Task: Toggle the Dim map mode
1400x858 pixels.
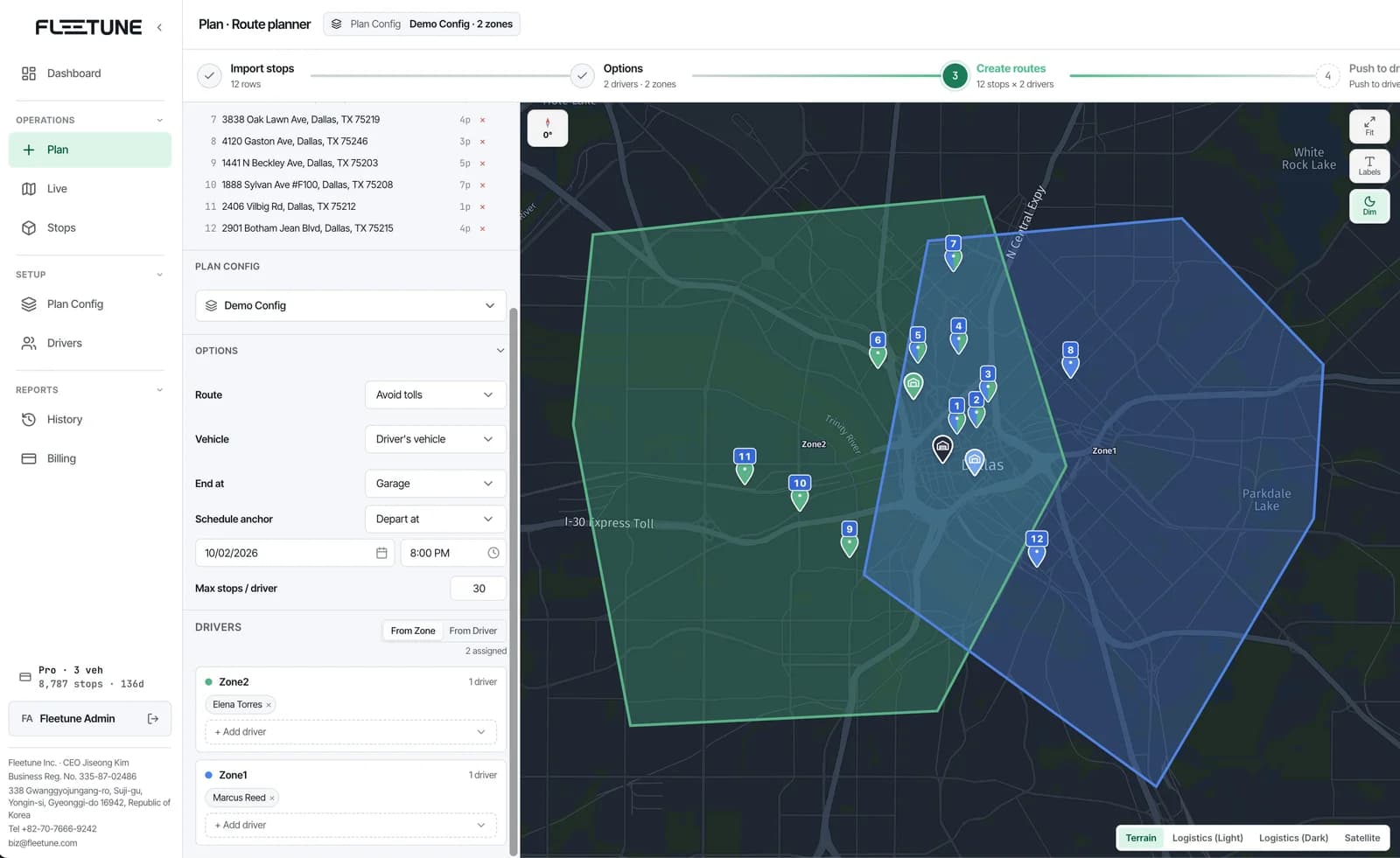Action: click(x=1369, y=206)
